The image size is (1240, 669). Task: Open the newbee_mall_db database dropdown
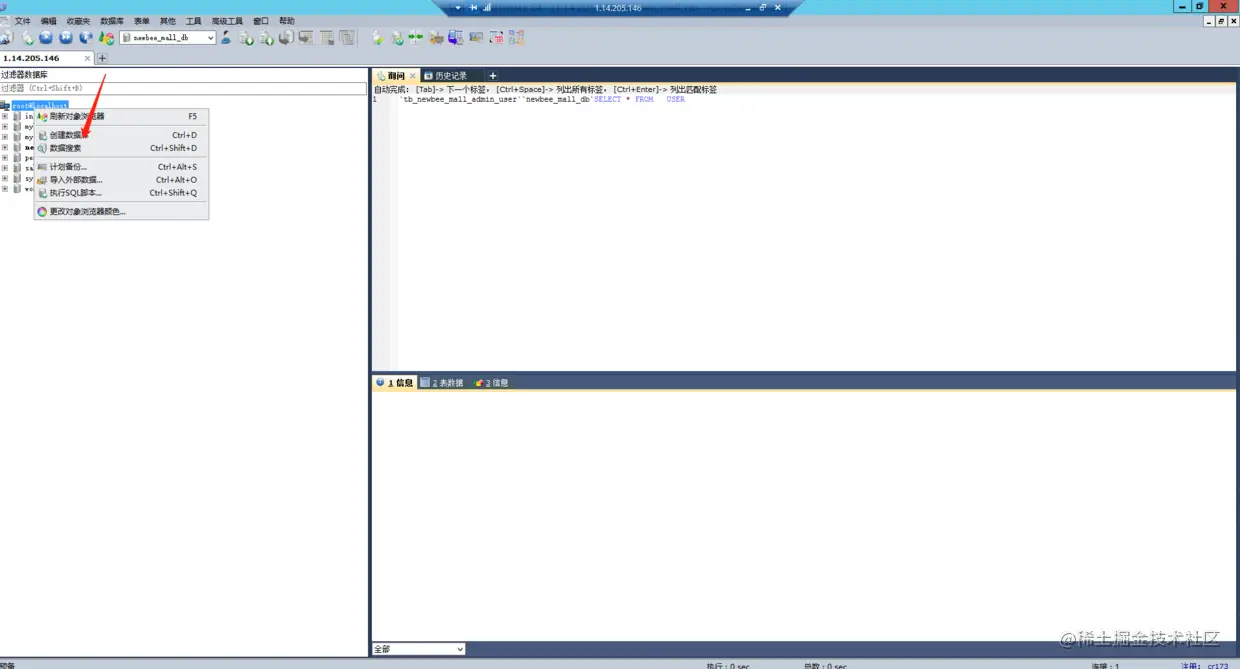point(168,38)
